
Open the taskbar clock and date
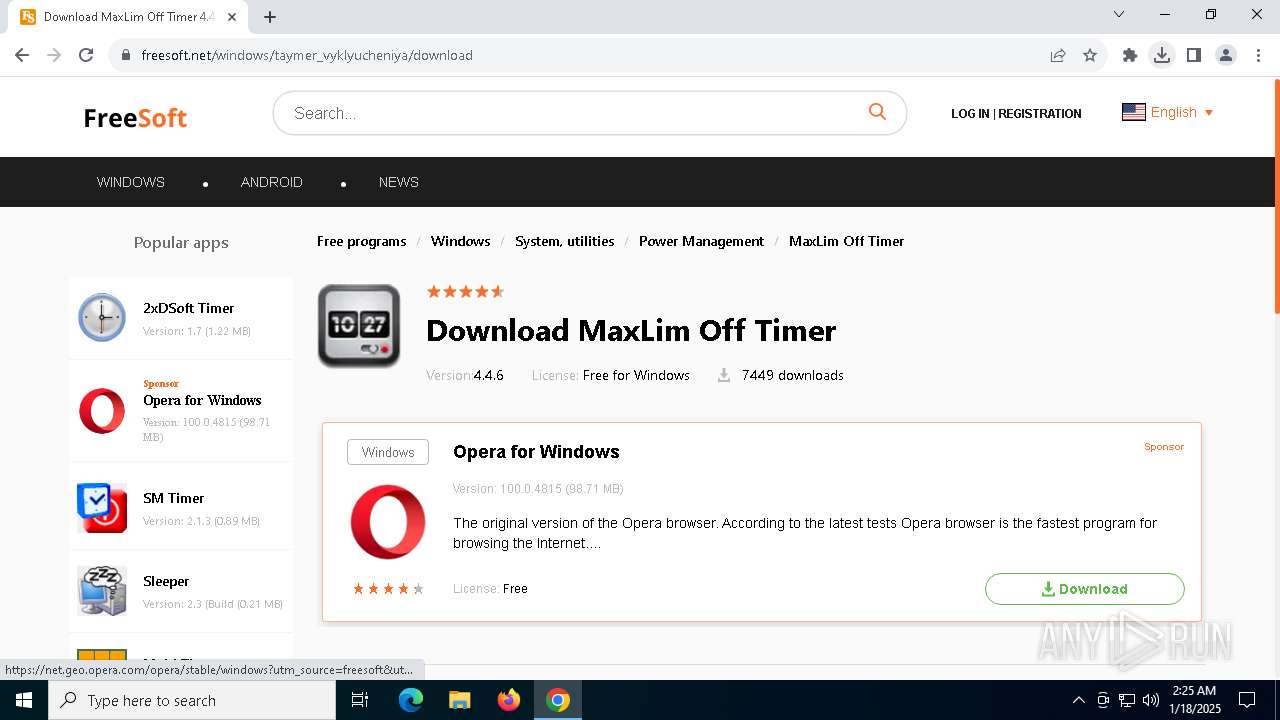point(1195,700)
